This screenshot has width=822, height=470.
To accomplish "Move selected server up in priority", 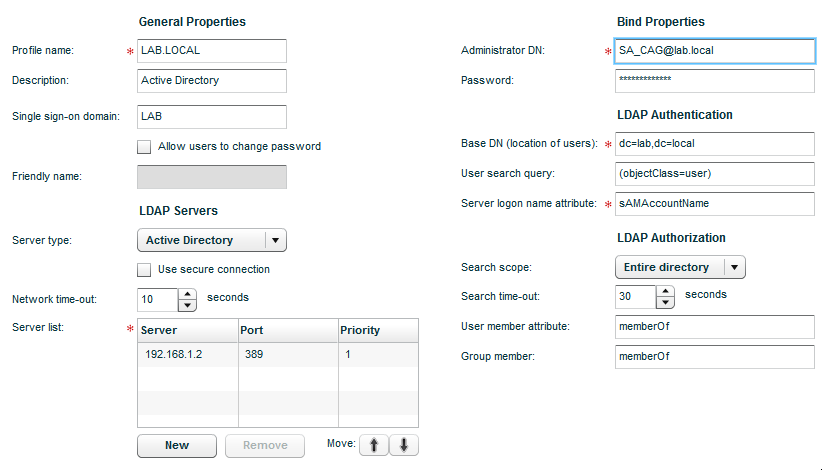I will [374, 445].
